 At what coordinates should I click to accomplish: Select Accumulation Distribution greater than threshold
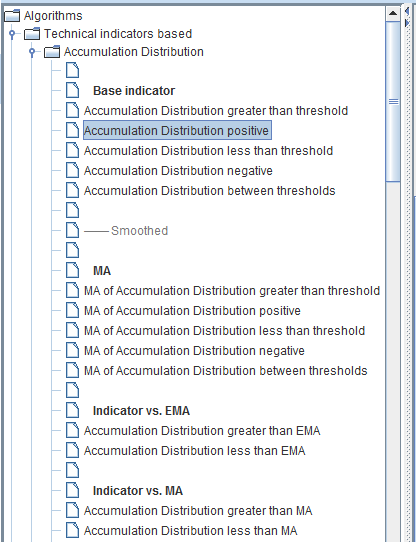216,111
